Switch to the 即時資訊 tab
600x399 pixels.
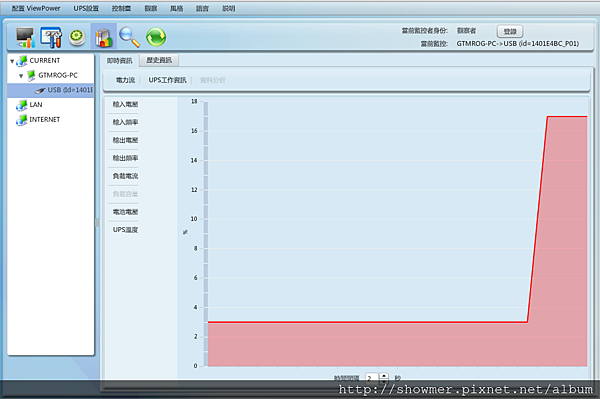click(119, 60)
